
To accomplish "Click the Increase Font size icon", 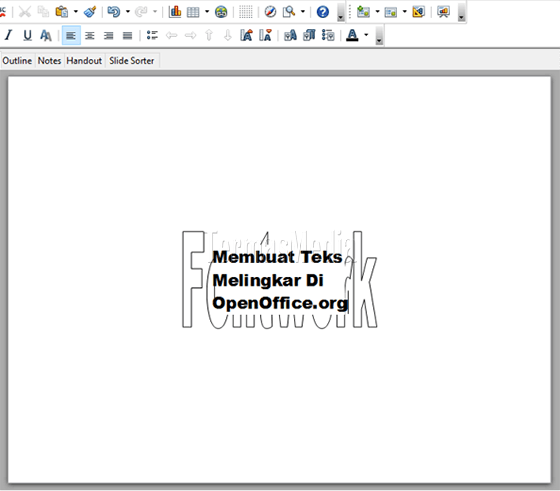I will pyautogui.click(x=246, y=35).
